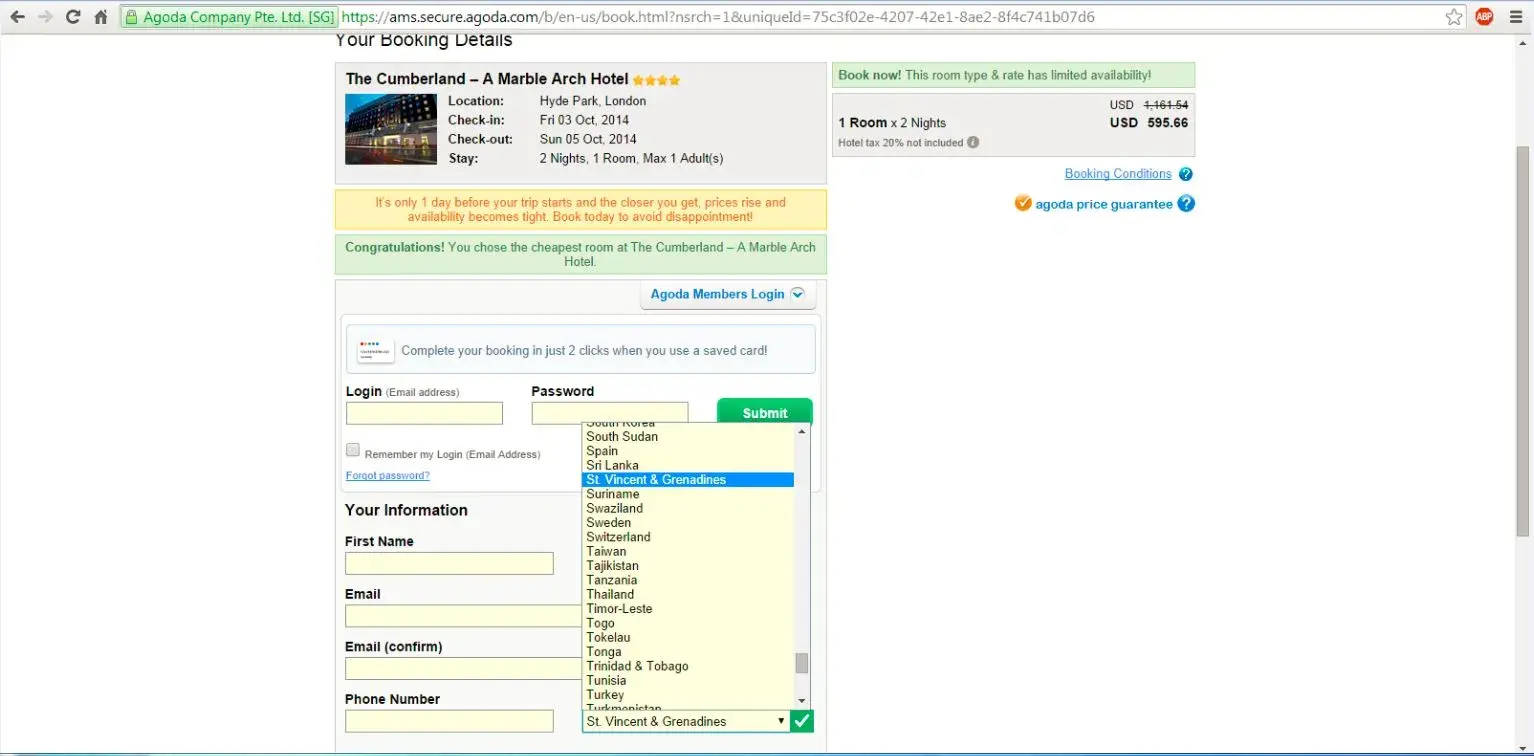Click the Cumberland hotel thumbnail image
The height and width of the screenshot is (756, 1534).
point(391,129)
